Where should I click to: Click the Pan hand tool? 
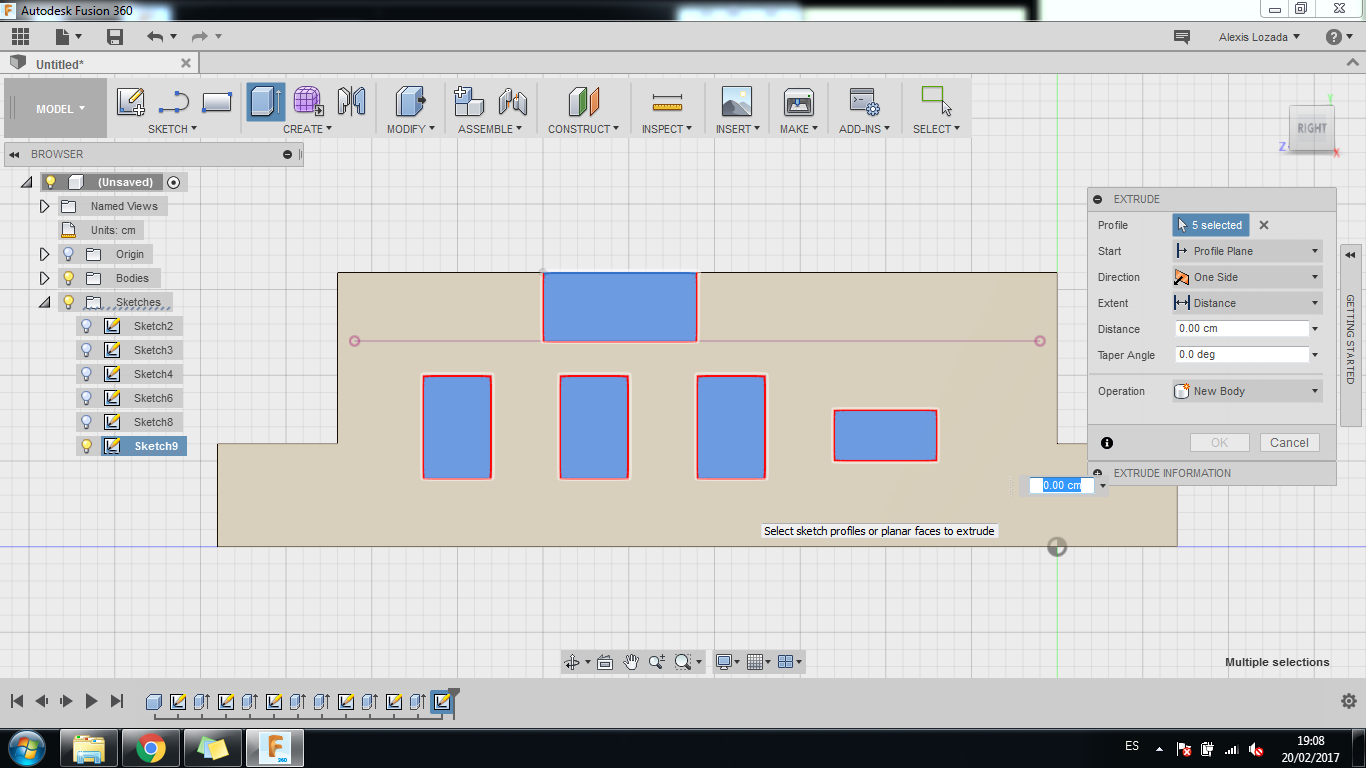click(x=631, y=662)
